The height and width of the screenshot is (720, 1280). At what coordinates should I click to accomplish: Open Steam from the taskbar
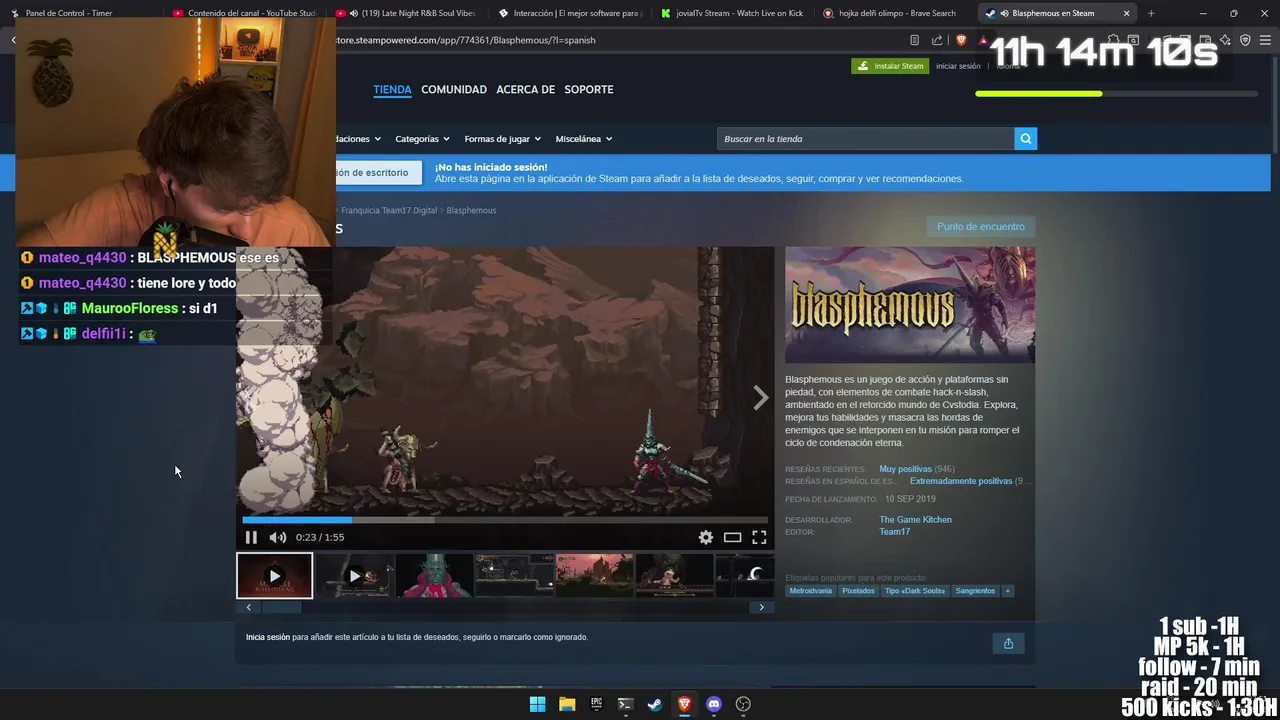click(654, 704)
